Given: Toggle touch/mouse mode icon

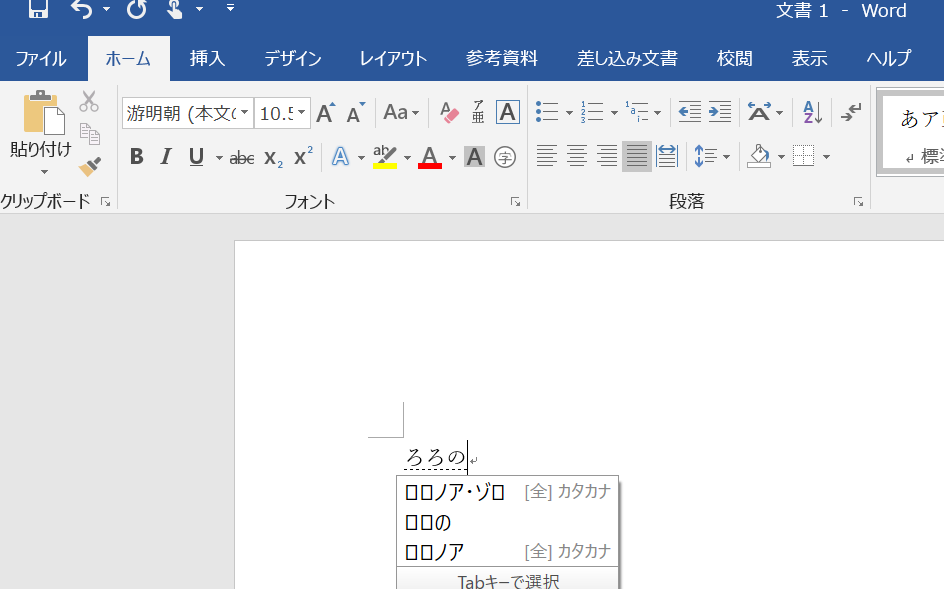Looking at the screenshot, I should click(175, 8).
